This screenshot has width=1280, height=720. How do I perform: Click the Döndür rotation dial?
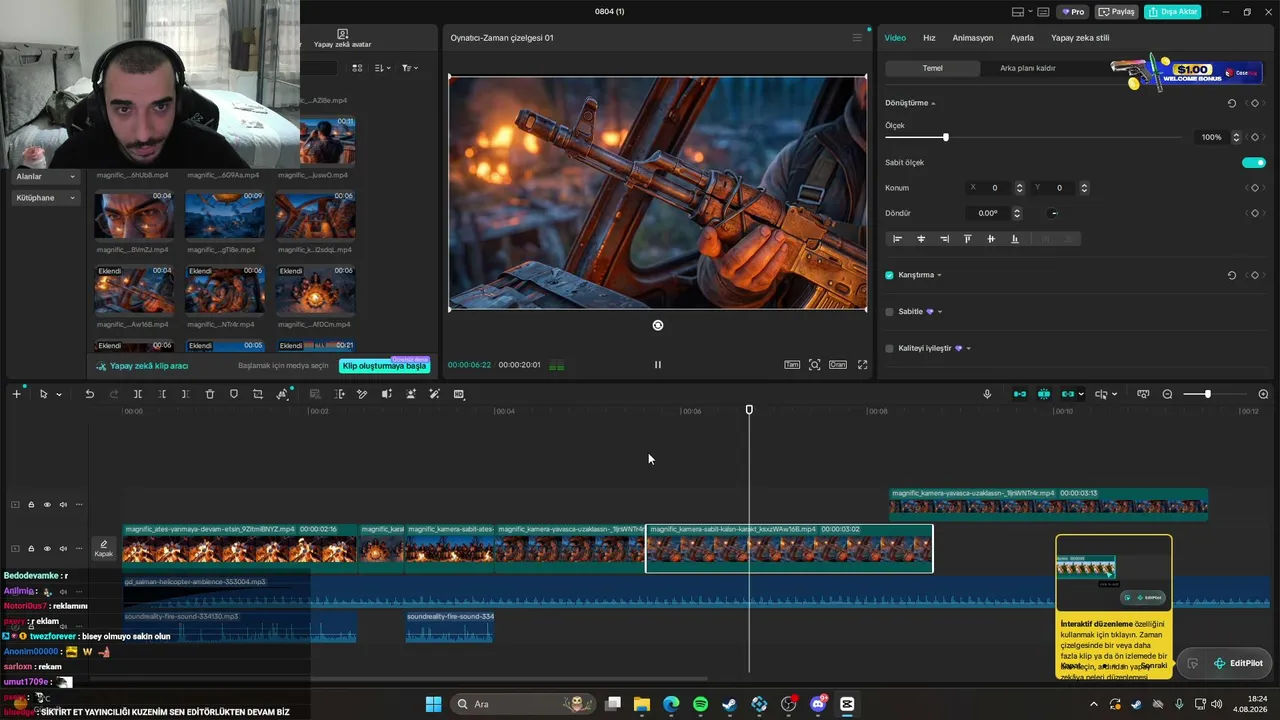click(x=1053, y=213)
